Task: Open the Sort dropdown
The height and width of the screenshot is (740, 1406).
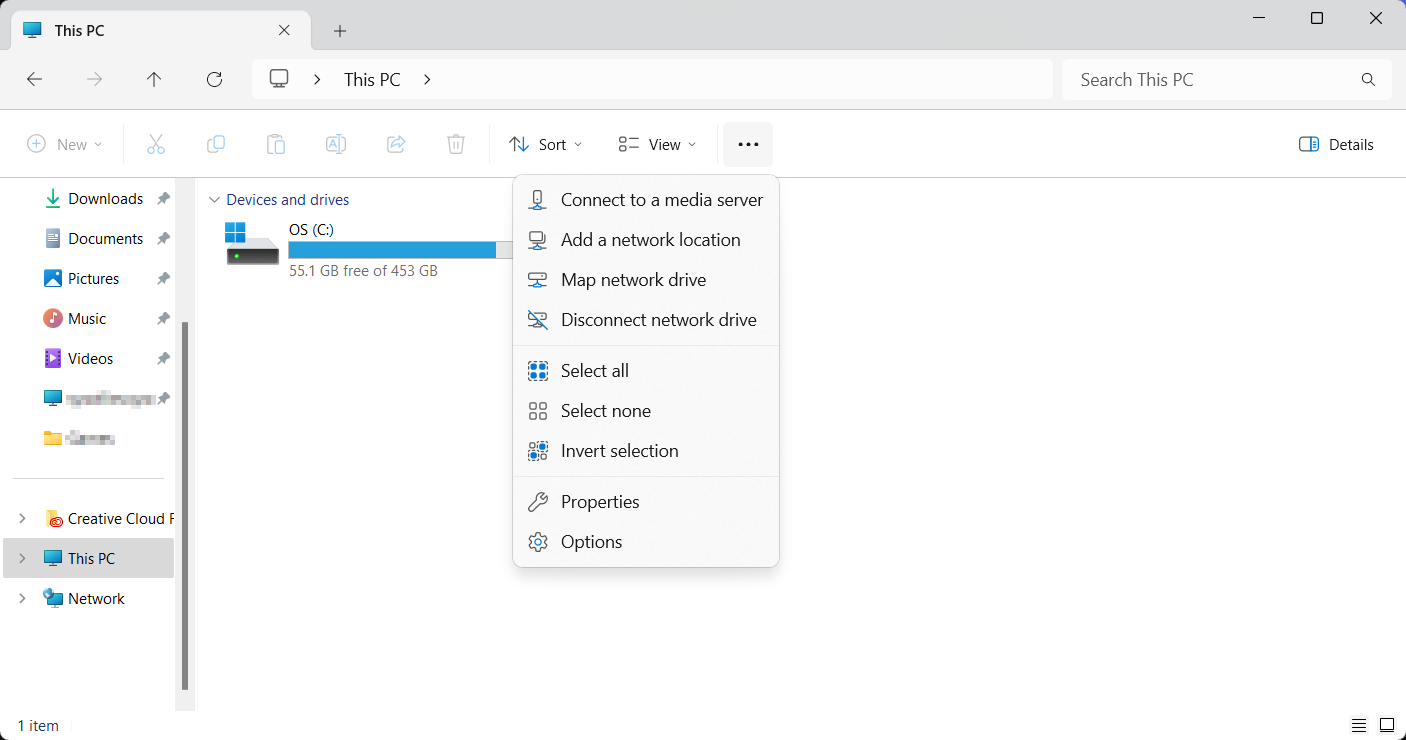Action: (x=545, y=145)
